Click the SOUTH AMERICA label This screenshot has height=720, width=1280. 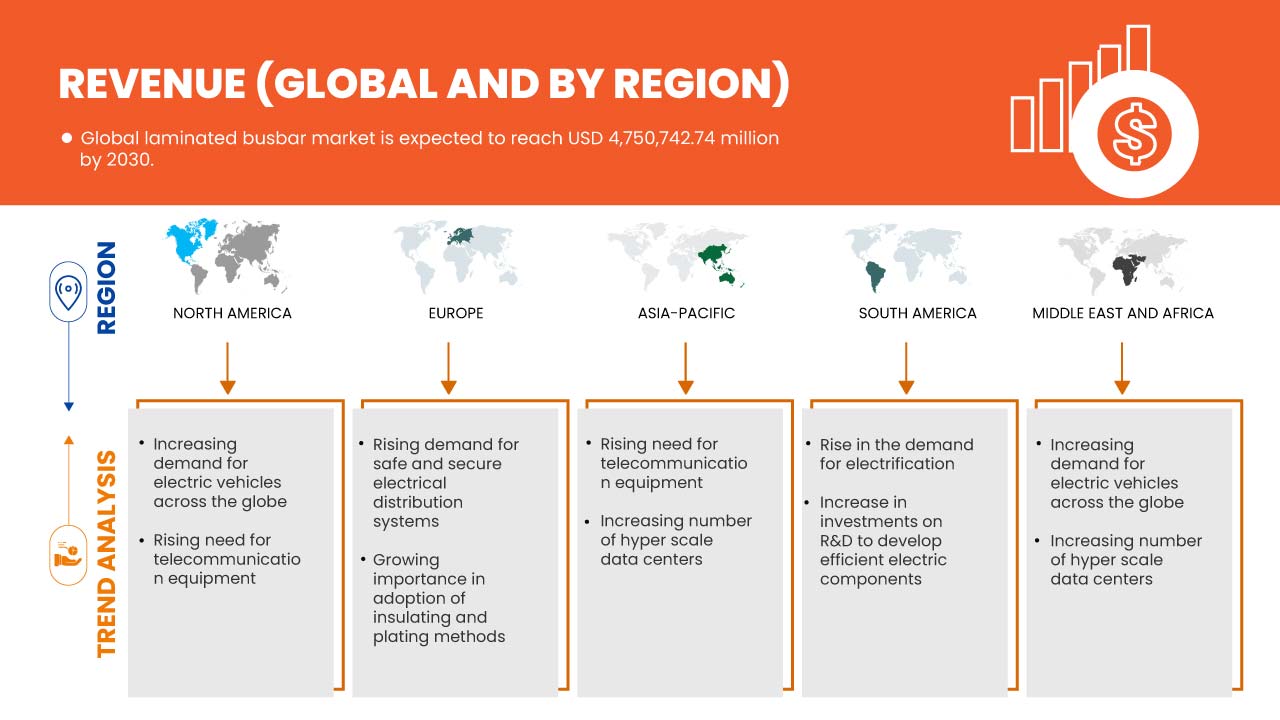tap(917, 313)
